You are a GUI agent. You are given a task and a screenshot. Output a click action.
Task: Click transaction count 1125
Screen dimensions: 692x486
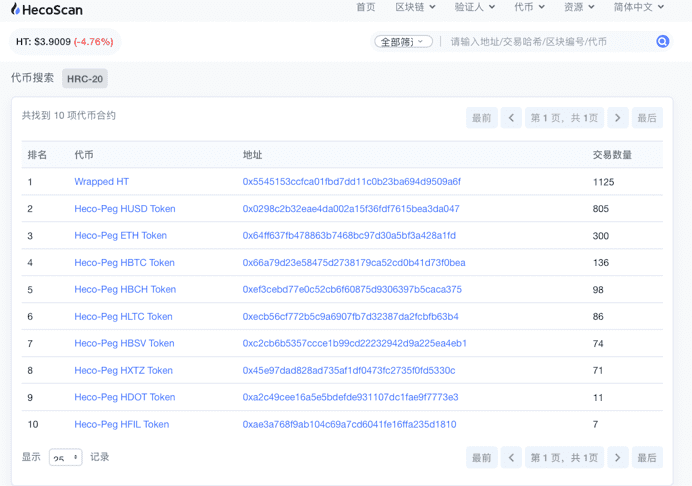pos(603,182)
